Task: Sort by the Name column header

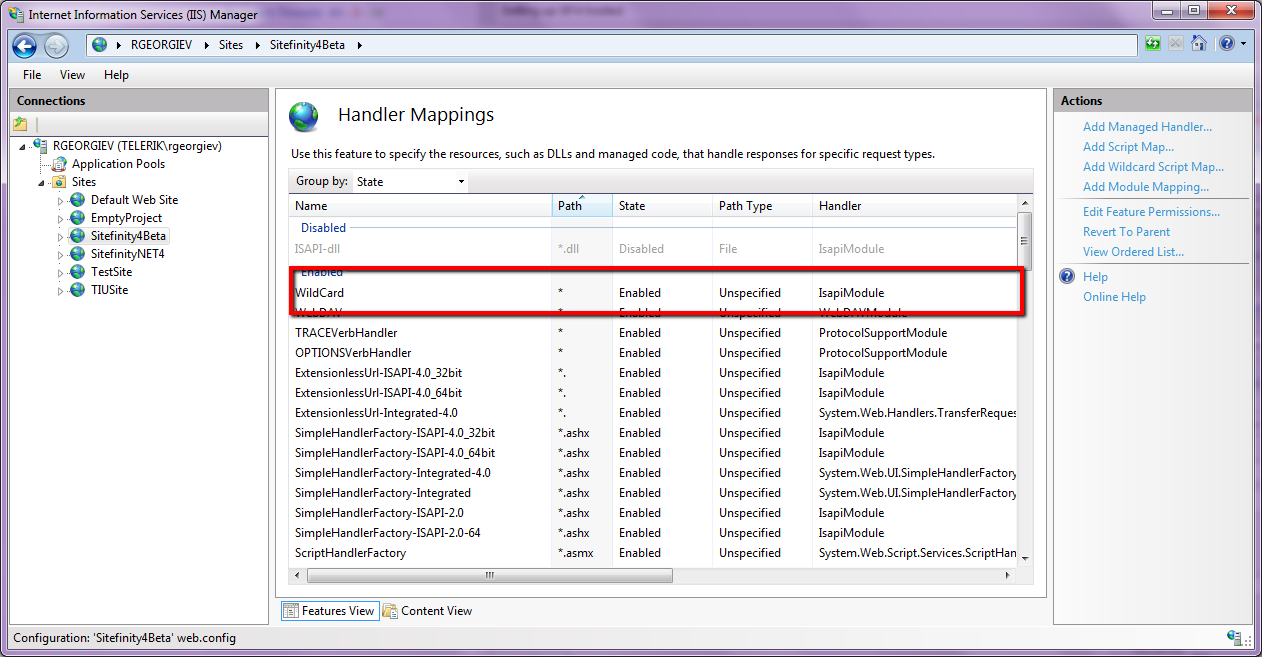Action: pos(421,206)
